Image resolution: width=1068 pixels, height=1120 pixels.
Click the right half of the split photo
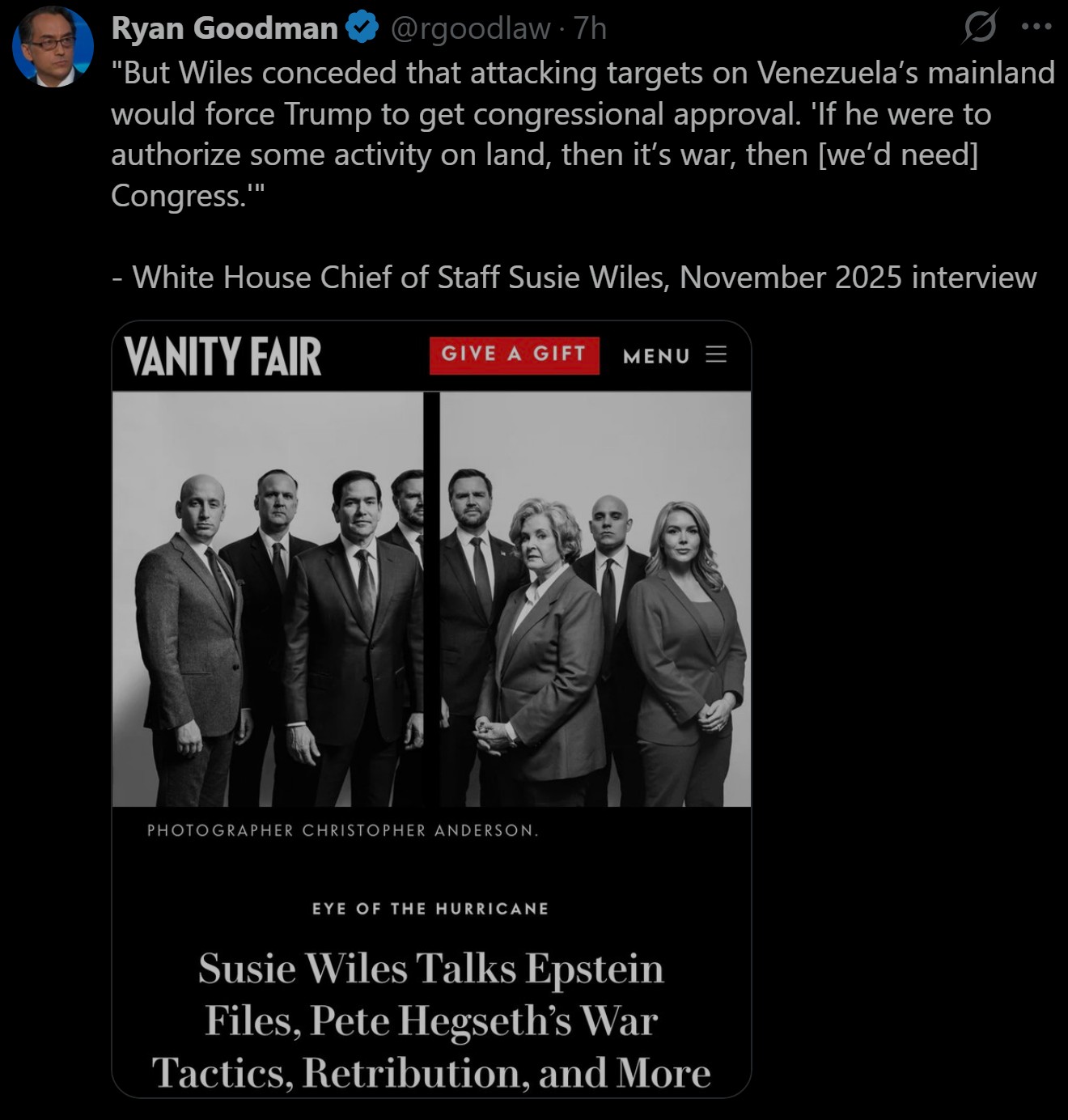click(x=595, y=599)
